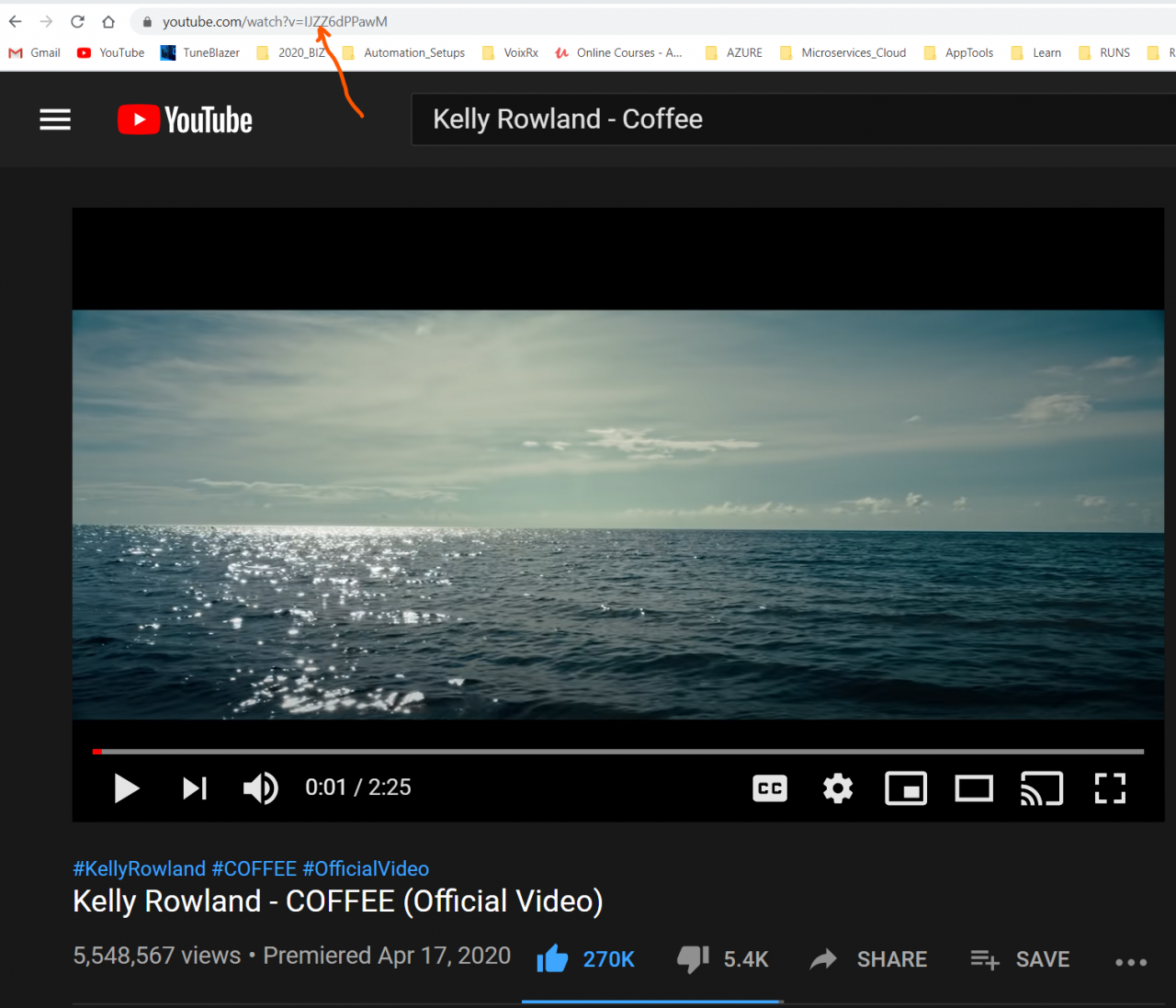Open the AppTools bookmarks folder
Screen dimensions: 1176x1008
(x=958, y=52)
